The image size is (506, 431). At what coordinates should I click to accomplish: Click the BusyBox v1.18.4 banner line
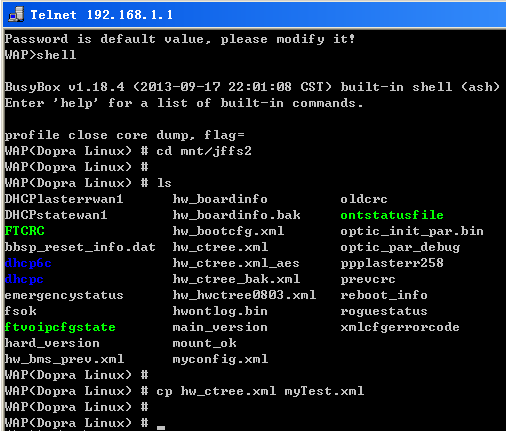[252, 87]
